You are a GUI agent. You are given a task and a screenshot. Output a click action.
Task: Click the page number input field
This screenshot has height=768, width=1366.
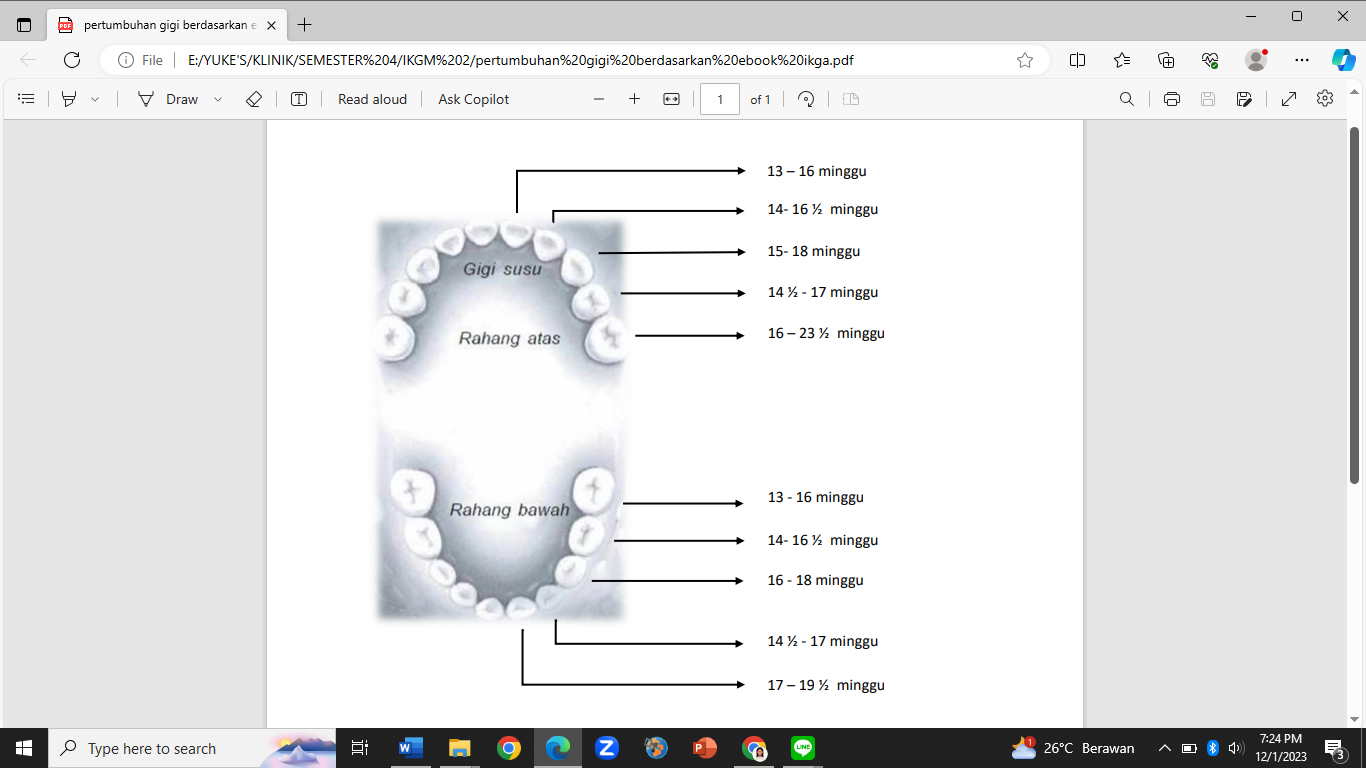tap(720, 99)
